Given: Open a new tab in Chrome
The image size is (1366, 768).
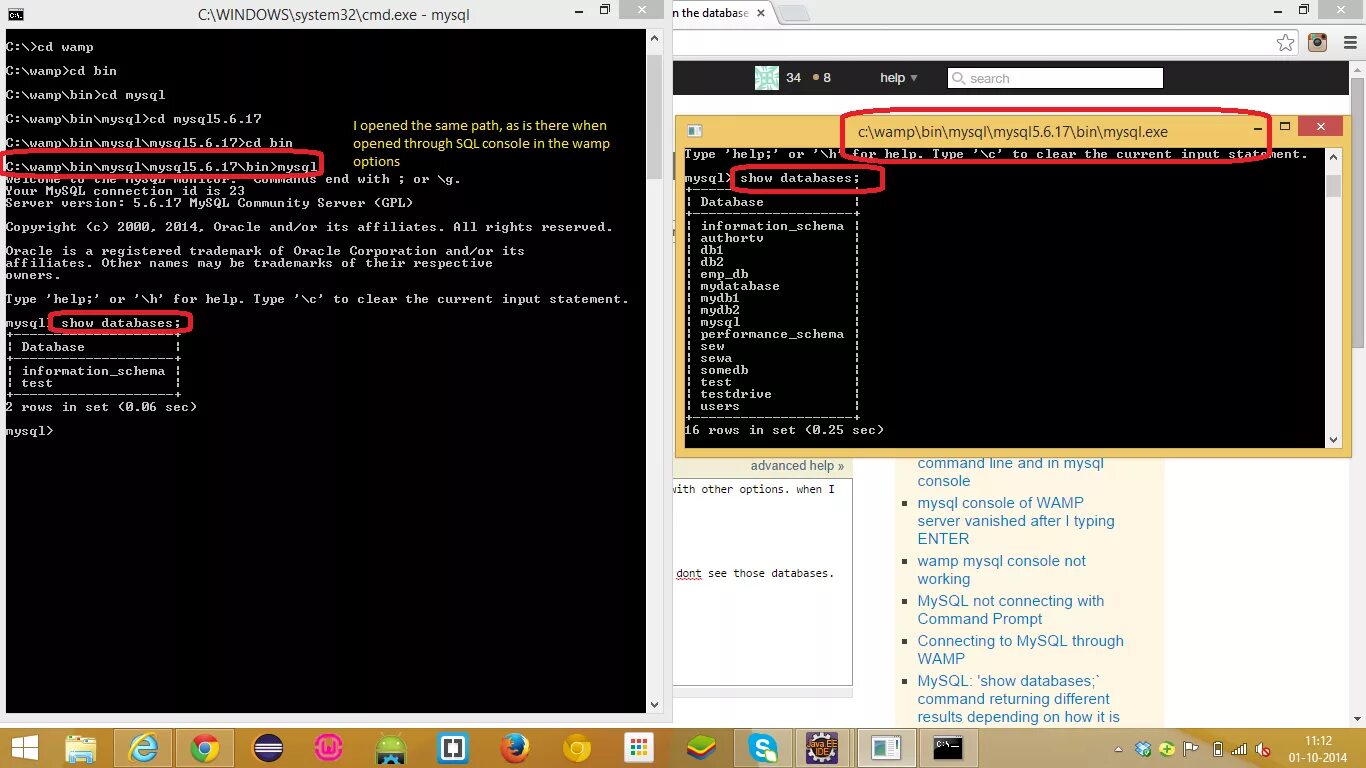Looking at the screenshot, I should click(793, 14).
